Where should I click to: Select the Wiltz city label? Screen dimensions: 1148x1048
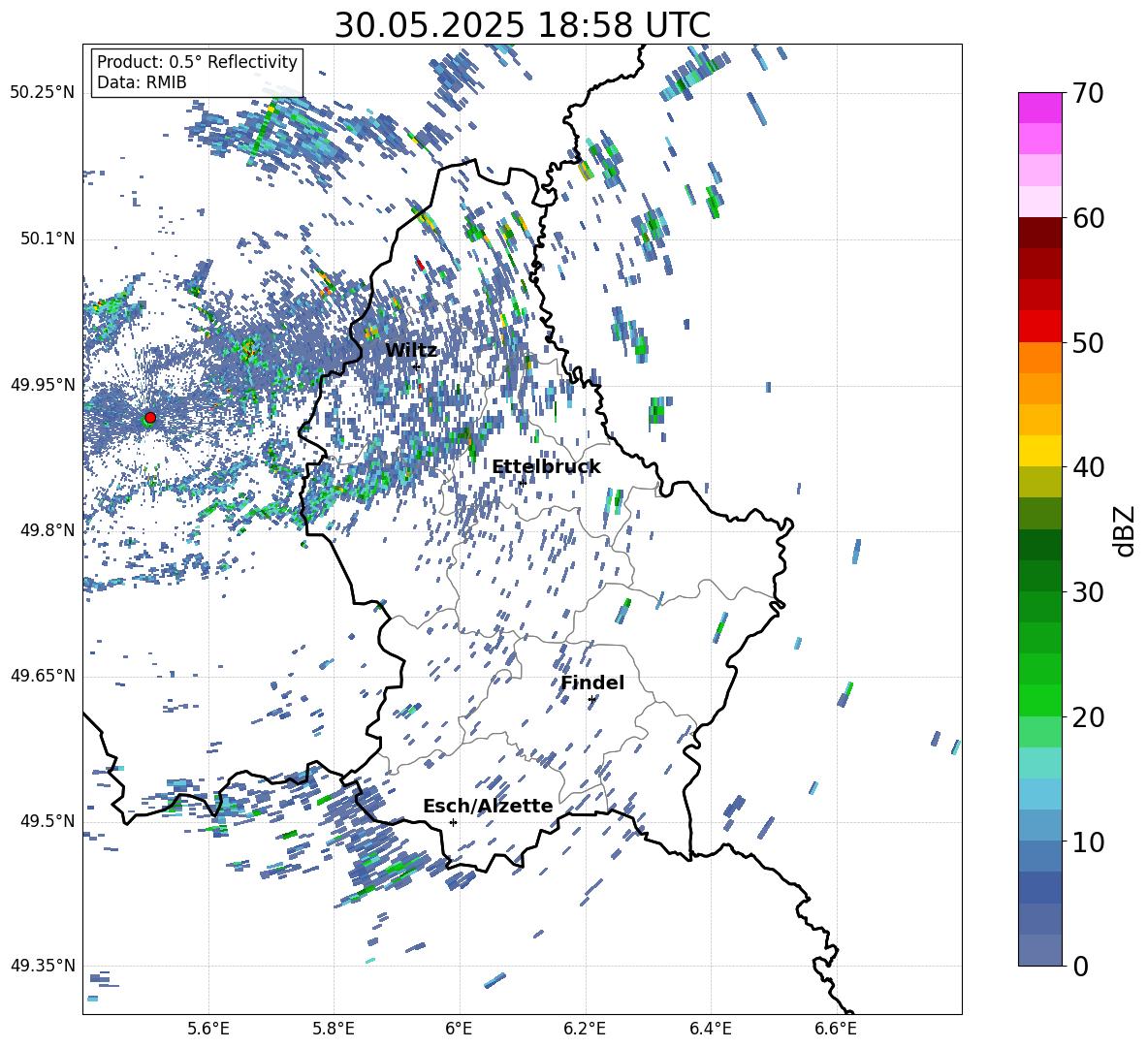coord(411,350)
